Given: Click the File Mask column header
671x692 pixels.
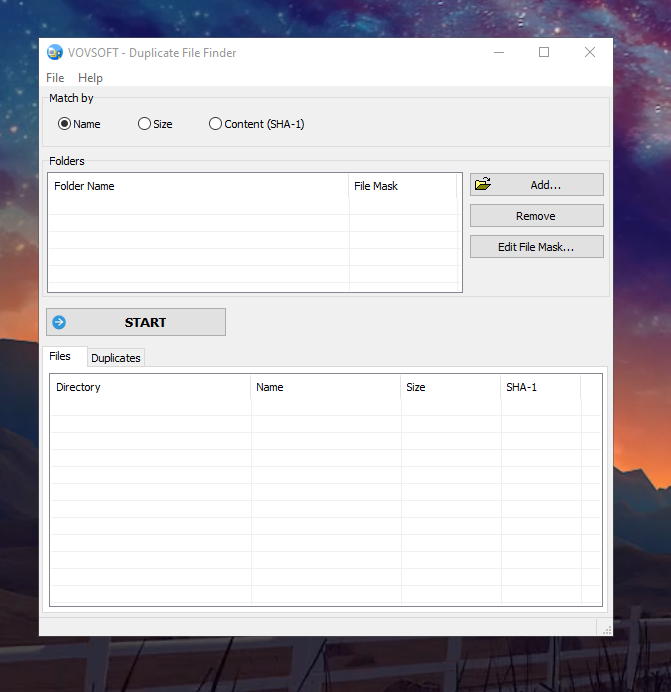Looking at the screenshot, I should pos(403,186).
